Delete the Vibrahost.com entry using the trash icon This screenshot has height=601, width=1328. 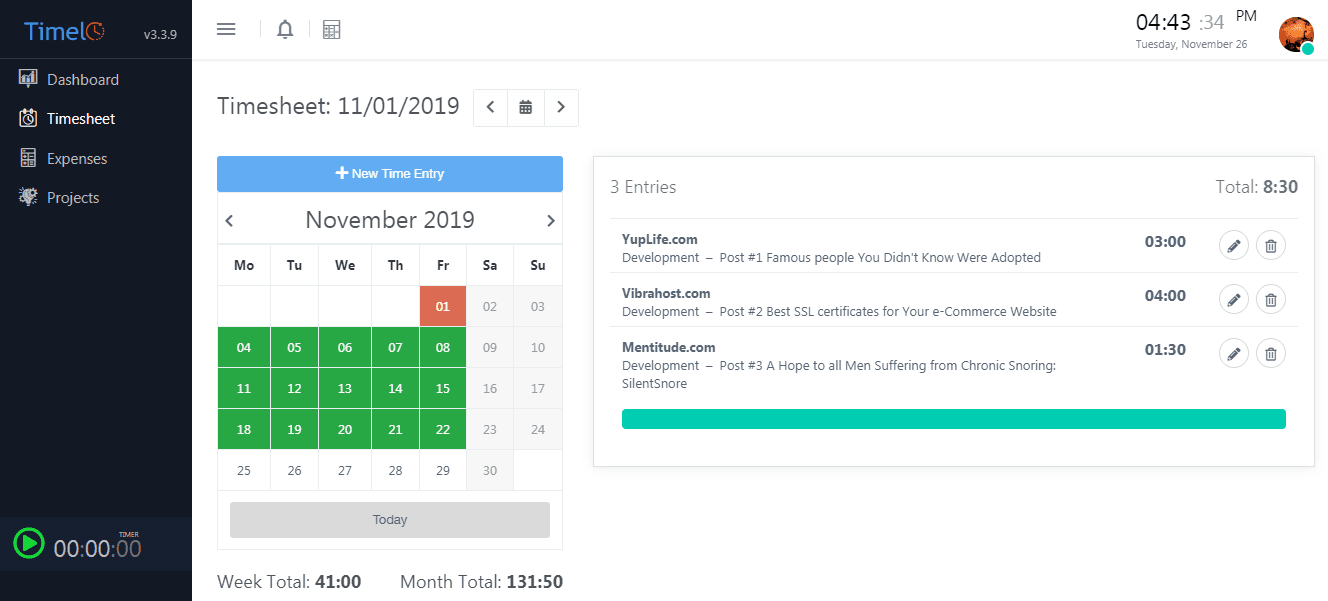pyautogui.click(x=1270, y=299)
